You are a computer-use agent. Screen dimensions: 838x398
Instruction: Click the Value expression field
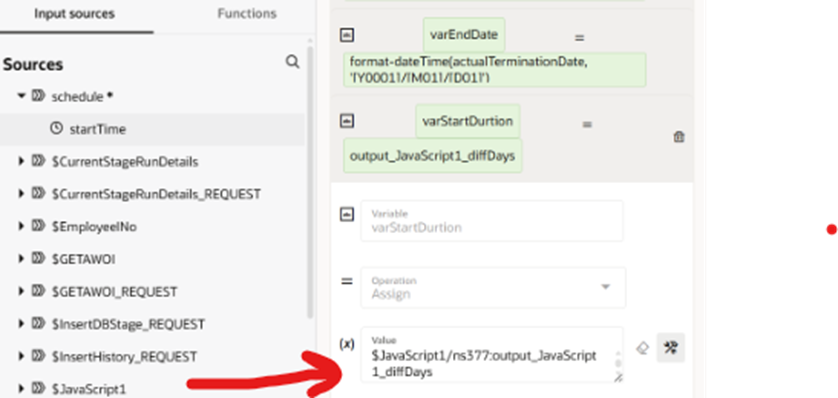point(492,355)
